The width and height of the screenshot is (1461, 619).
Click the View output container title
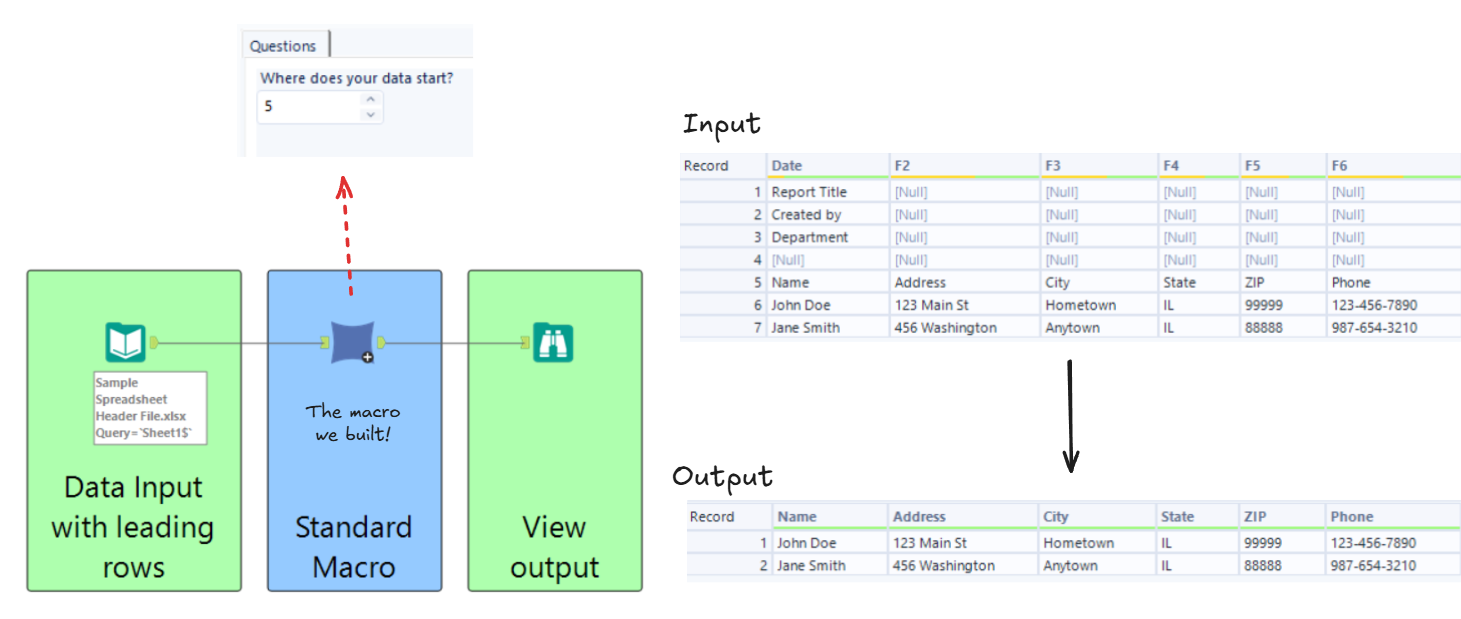click(554, 547)
